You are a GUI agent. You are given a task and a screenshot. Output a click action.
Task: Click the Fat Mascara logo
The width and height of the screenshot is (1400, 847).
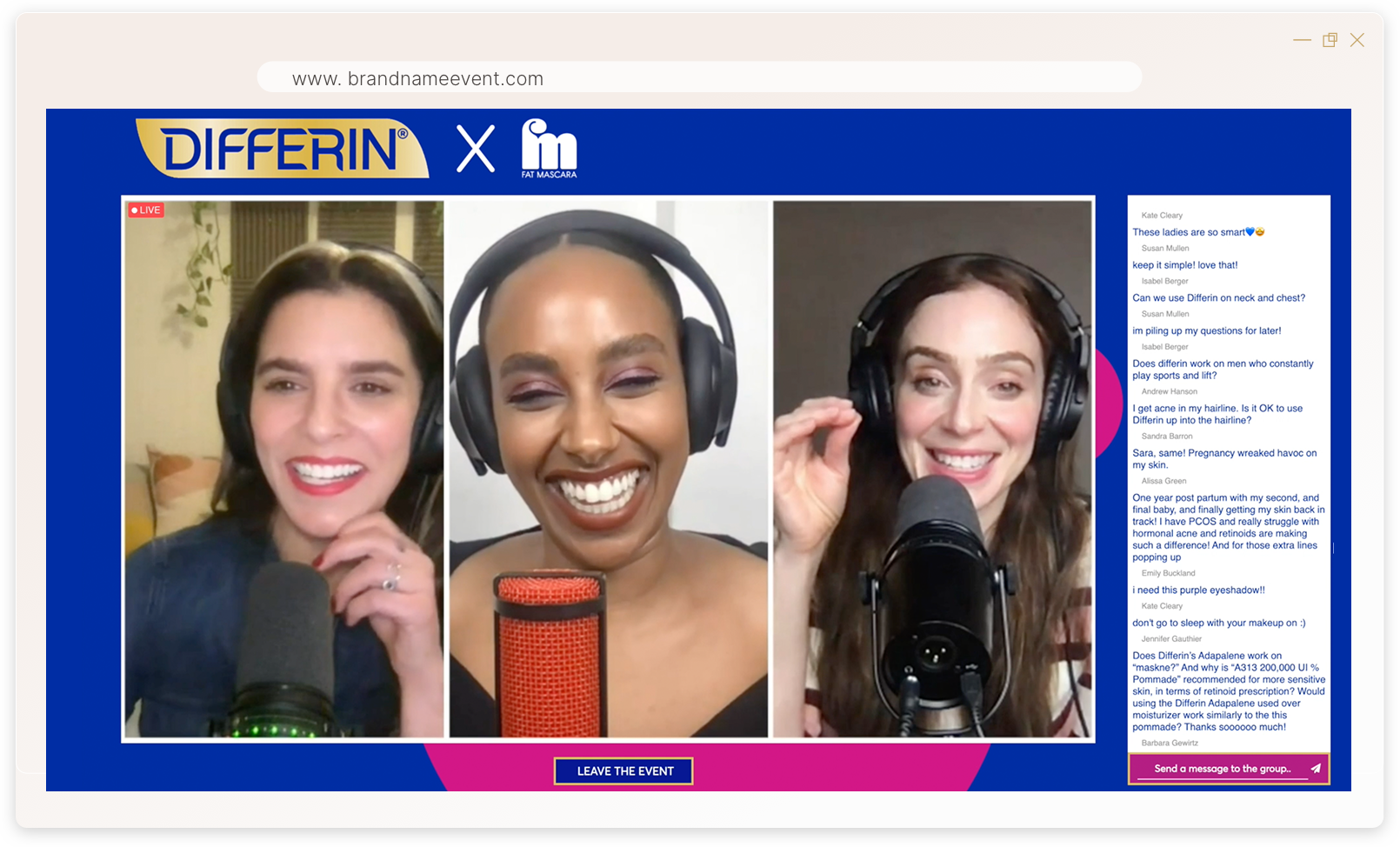549,149
